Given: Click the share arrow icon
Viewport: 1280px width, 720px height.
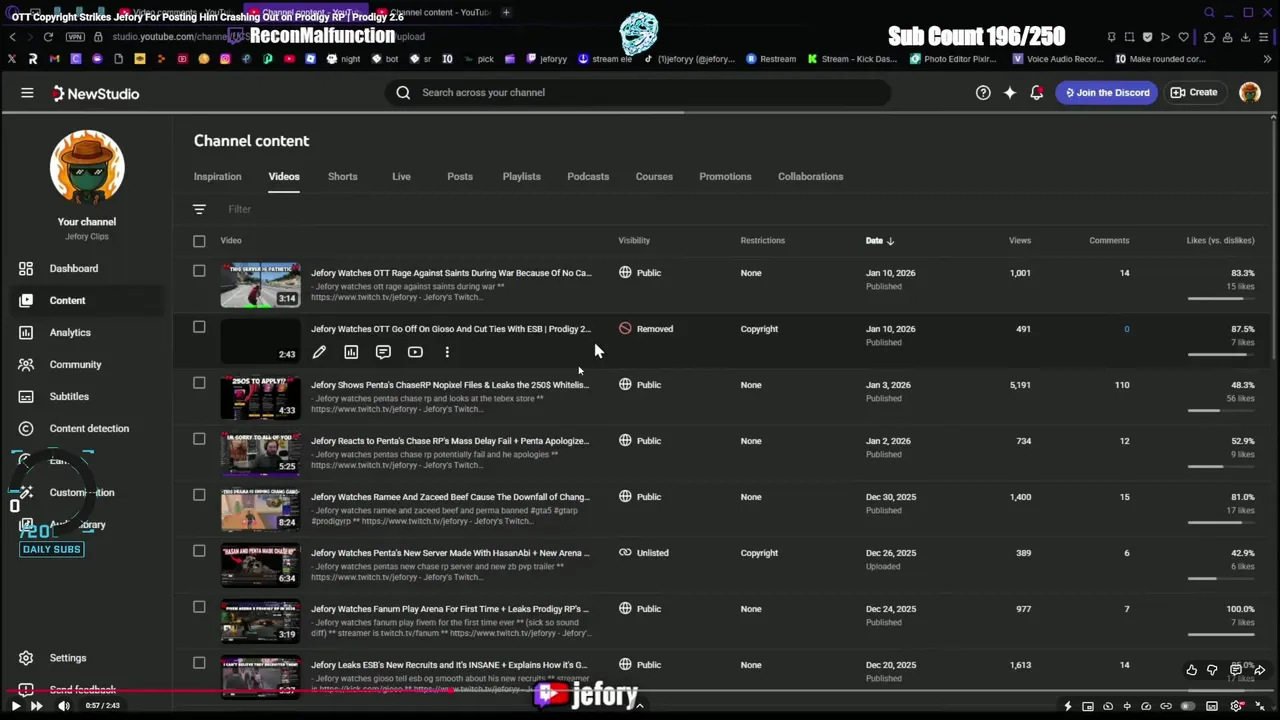Looking at the screenshot, I should click(x=1259, y=670).
